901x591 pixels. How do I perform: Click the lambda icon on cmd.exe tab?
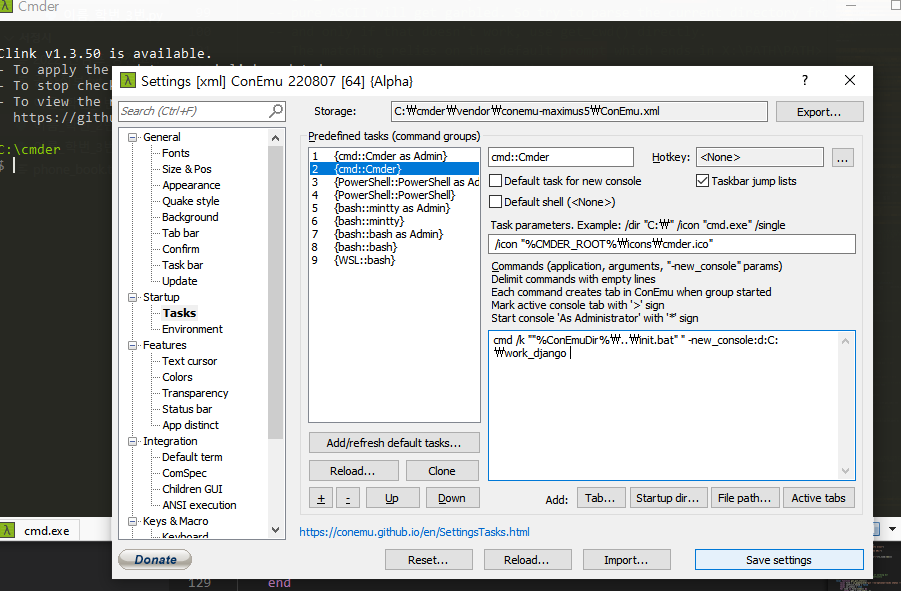pyautogui.click(x=7, y=530)
